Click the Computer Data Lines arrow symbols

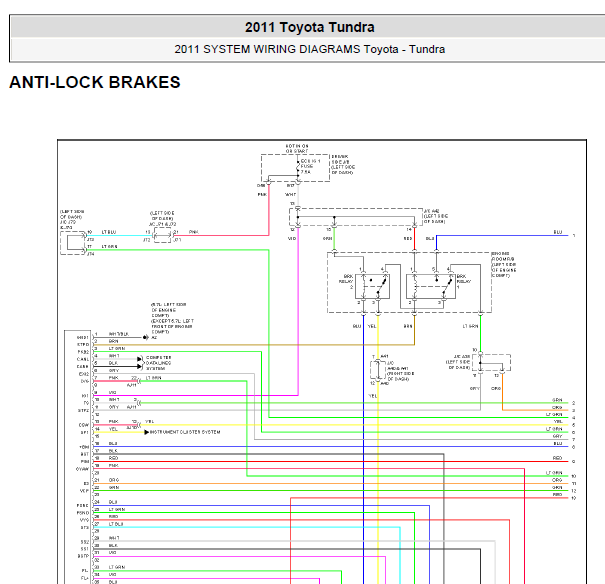point(140,363)
